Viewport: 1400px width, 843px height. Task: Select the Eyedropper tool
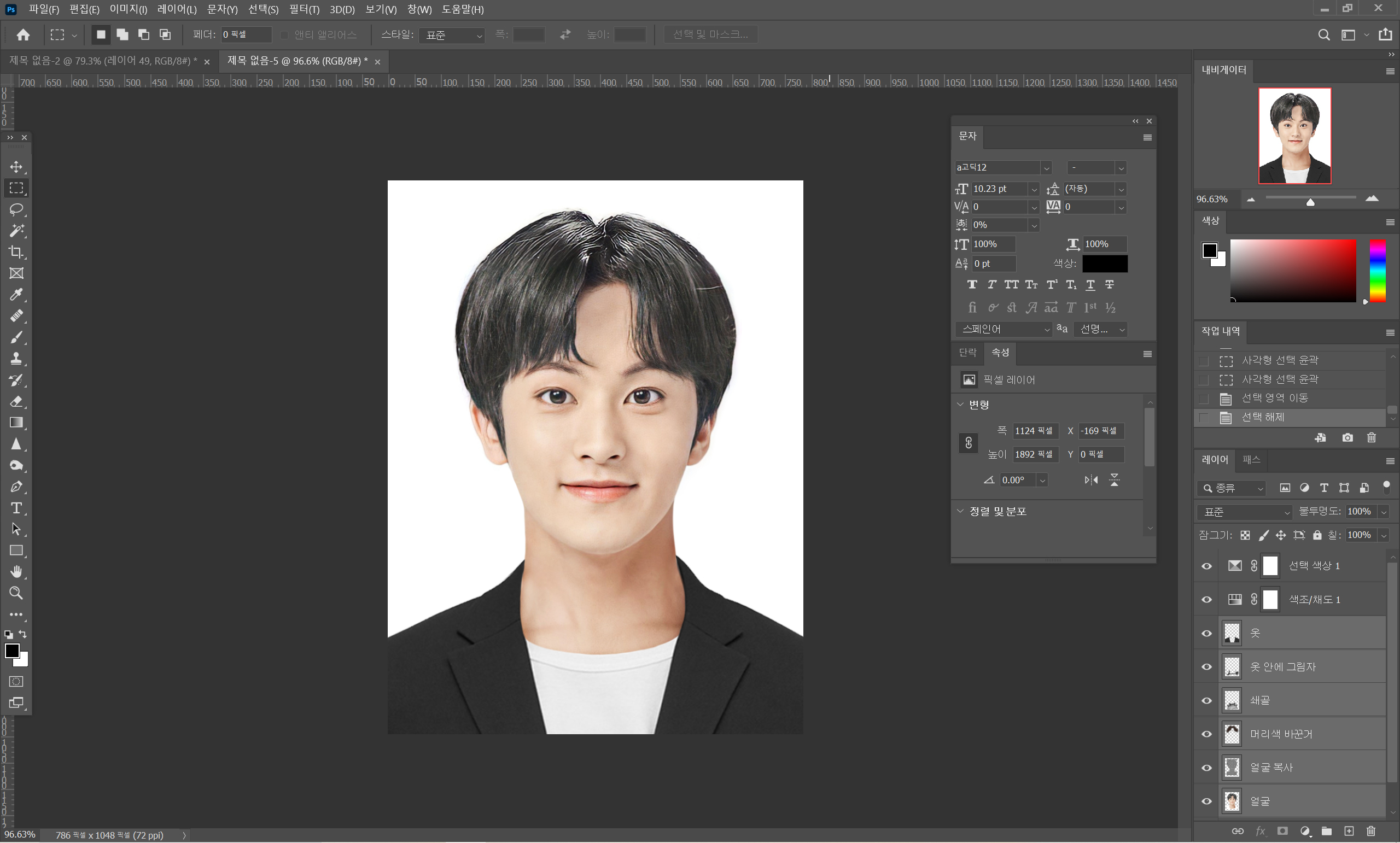(x=16, y=294)
